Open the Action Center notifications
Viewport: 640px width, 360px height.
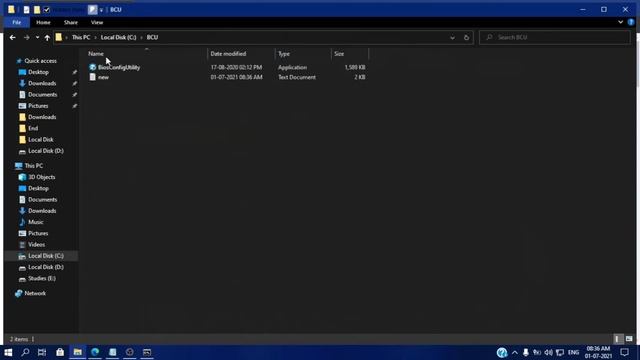tap(624, 352)
